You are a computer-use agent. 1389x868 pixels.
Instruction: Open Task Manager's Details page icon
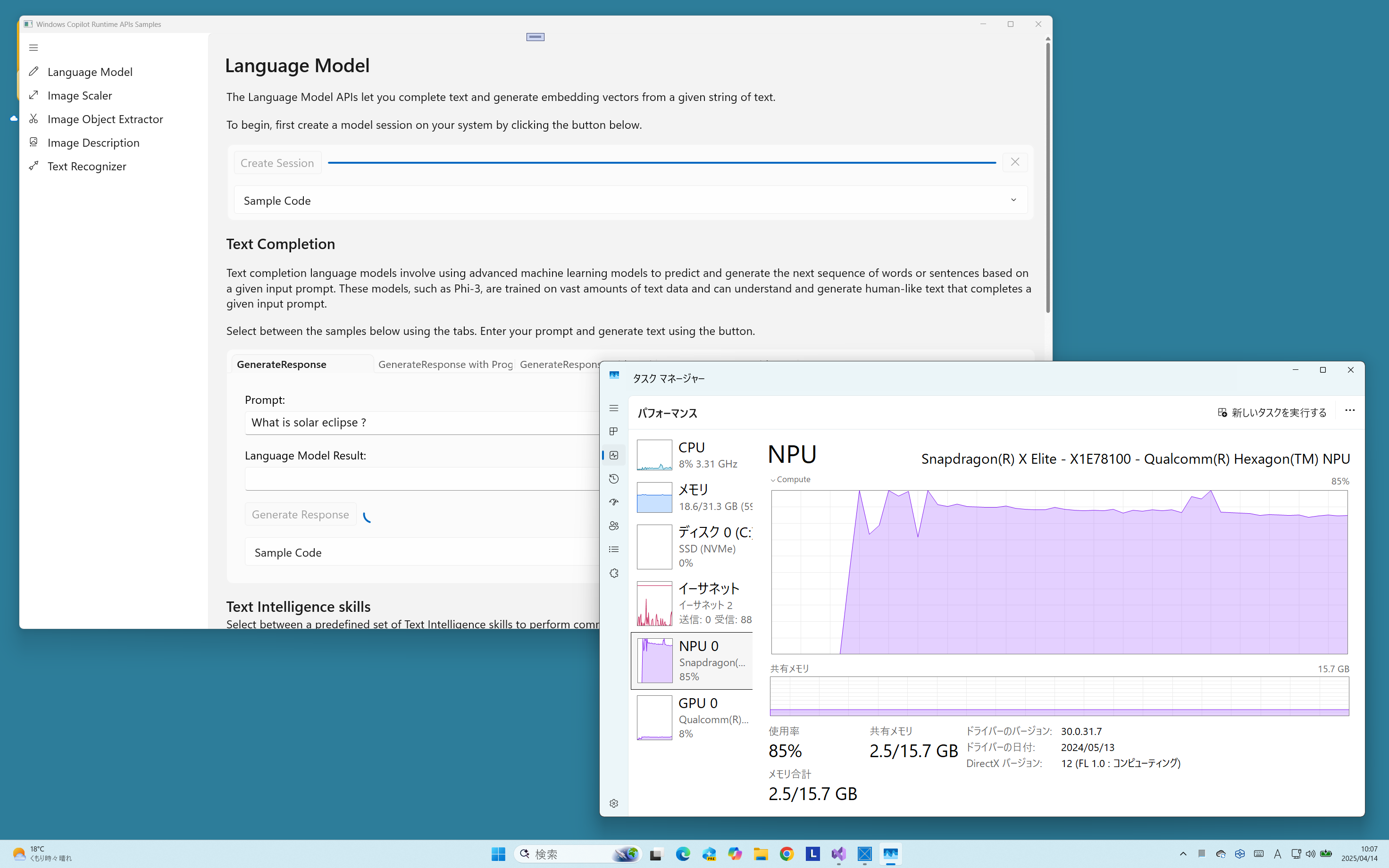(x=613, y=550)
